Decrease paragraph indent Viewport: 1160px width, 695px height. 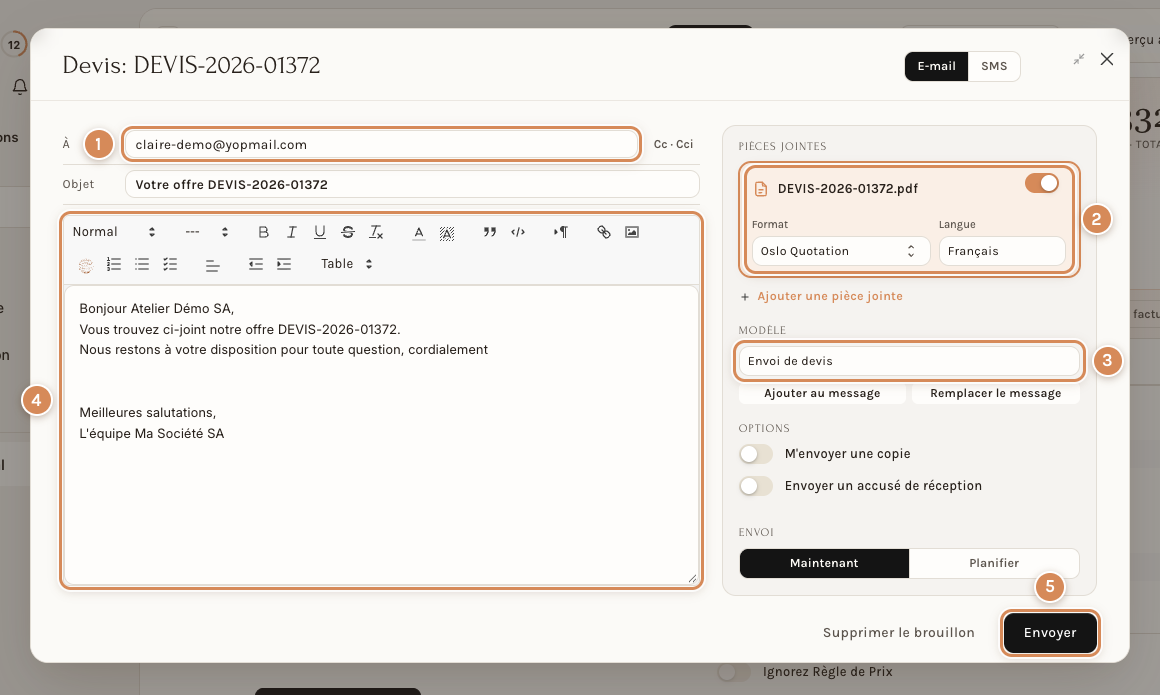pos(256,264)
